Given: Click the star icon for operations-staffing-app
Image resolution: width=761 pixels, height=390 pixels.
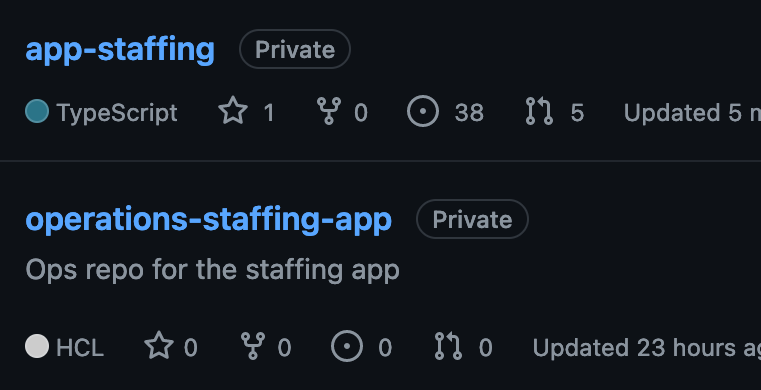Looking at the screenshot, I should click(159, 346).
